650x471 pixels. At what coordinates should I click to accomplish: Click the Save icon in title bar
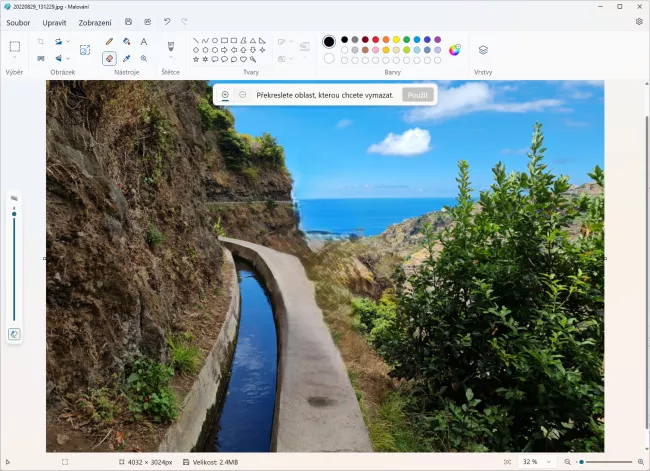(128, 21)
